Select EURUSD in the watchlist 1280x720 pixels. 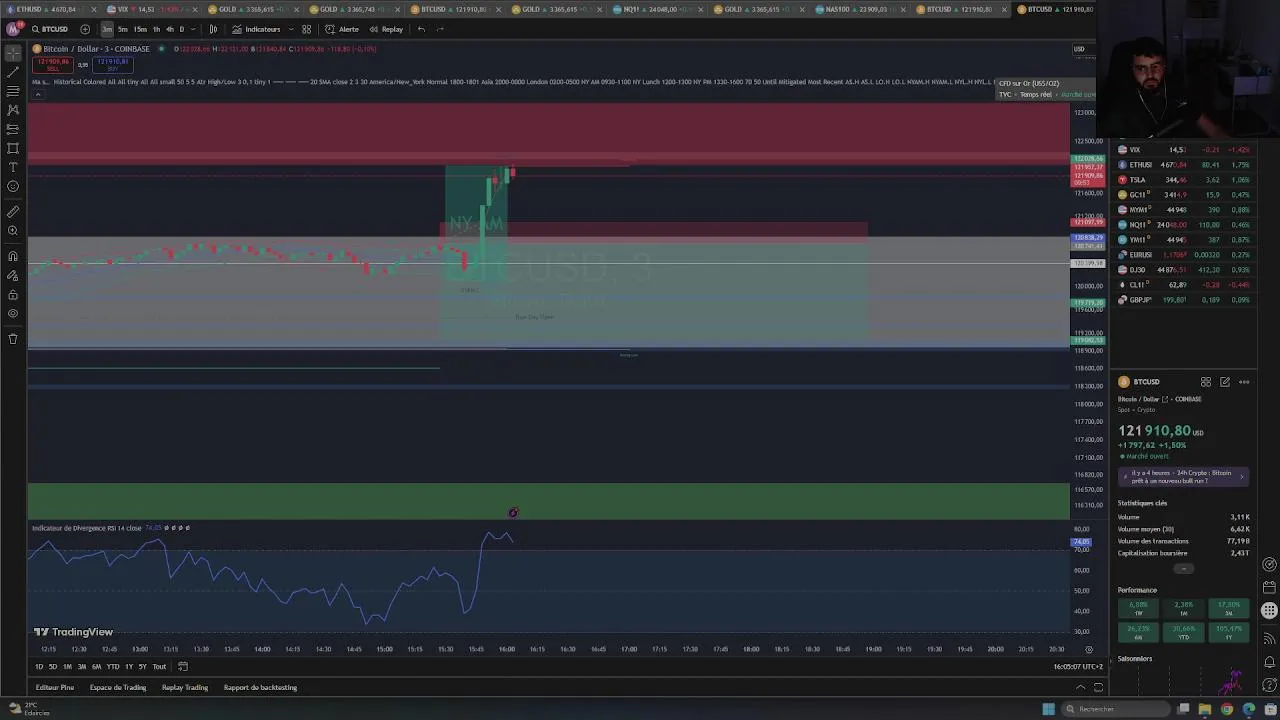pyautogui.click(x=1184, y=255)
